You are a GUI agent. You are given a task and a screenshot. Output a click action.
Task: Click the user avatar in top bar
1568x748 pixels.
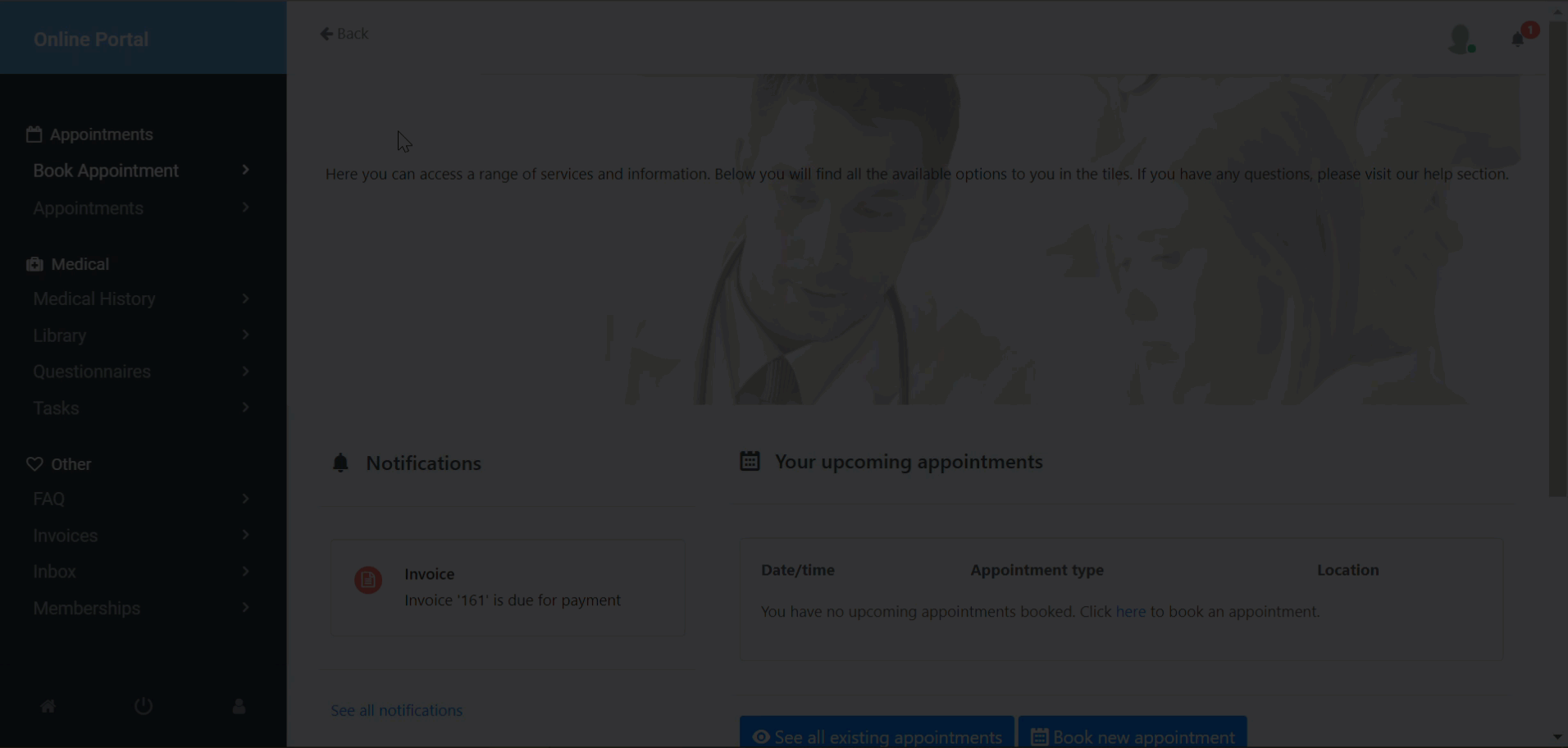pos(1461,39)
